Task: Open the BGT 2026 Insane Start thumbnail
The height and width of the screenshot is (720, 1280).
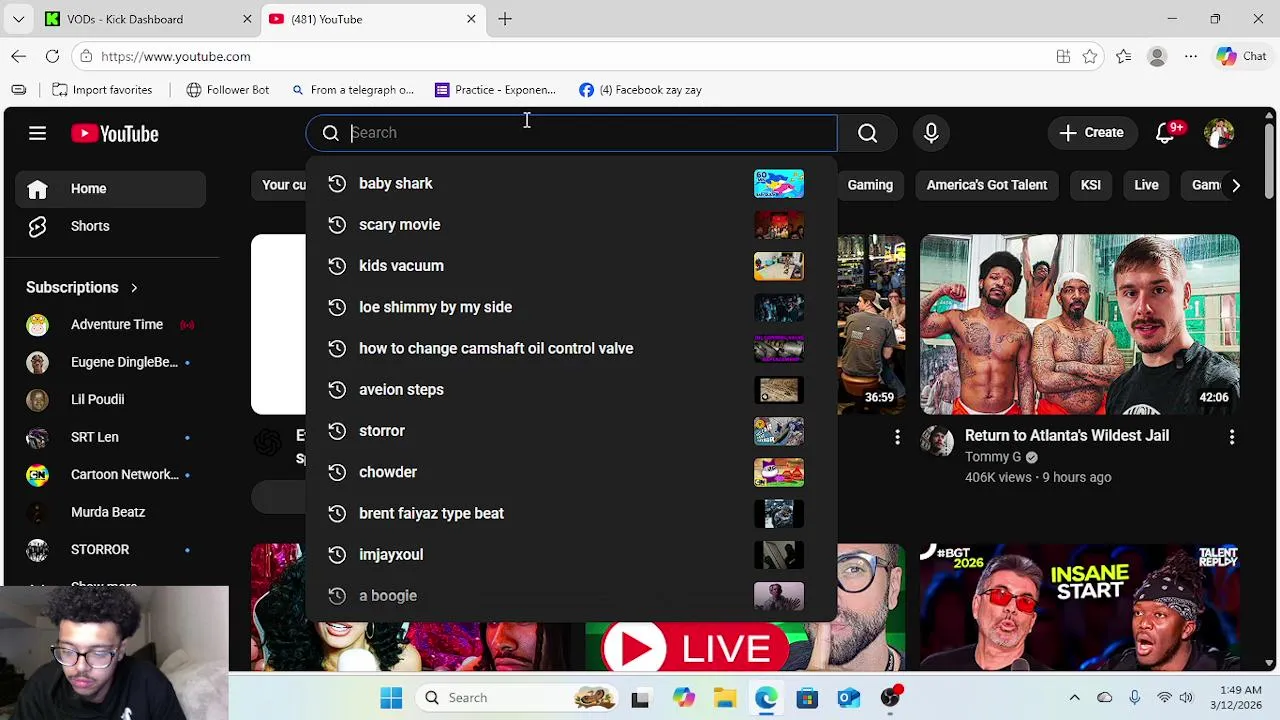Action: (x=1080, y=606)
